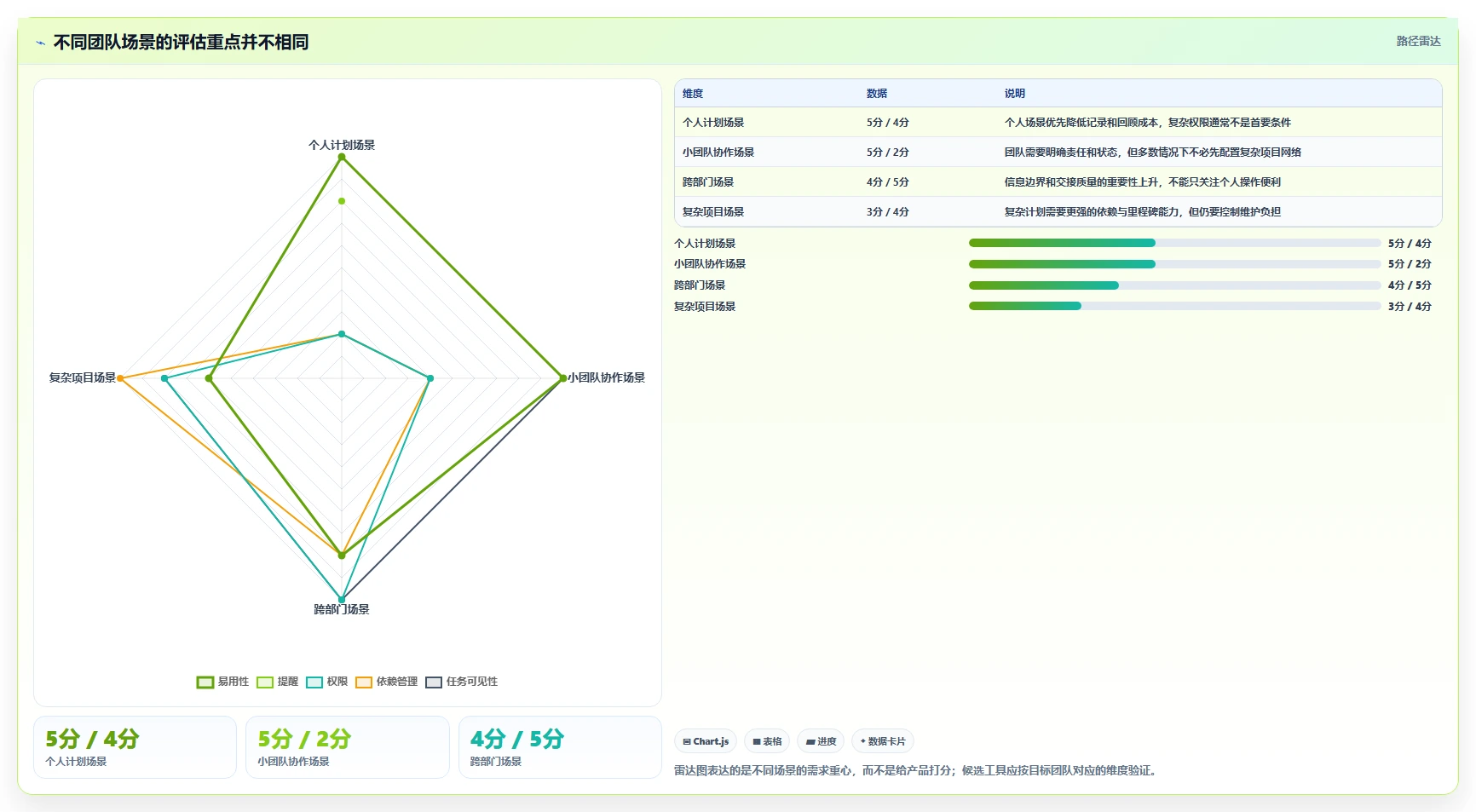
Task: Click the teal 权限 point on 小团队协作场景 axis
Action: [x=430, y=378]
